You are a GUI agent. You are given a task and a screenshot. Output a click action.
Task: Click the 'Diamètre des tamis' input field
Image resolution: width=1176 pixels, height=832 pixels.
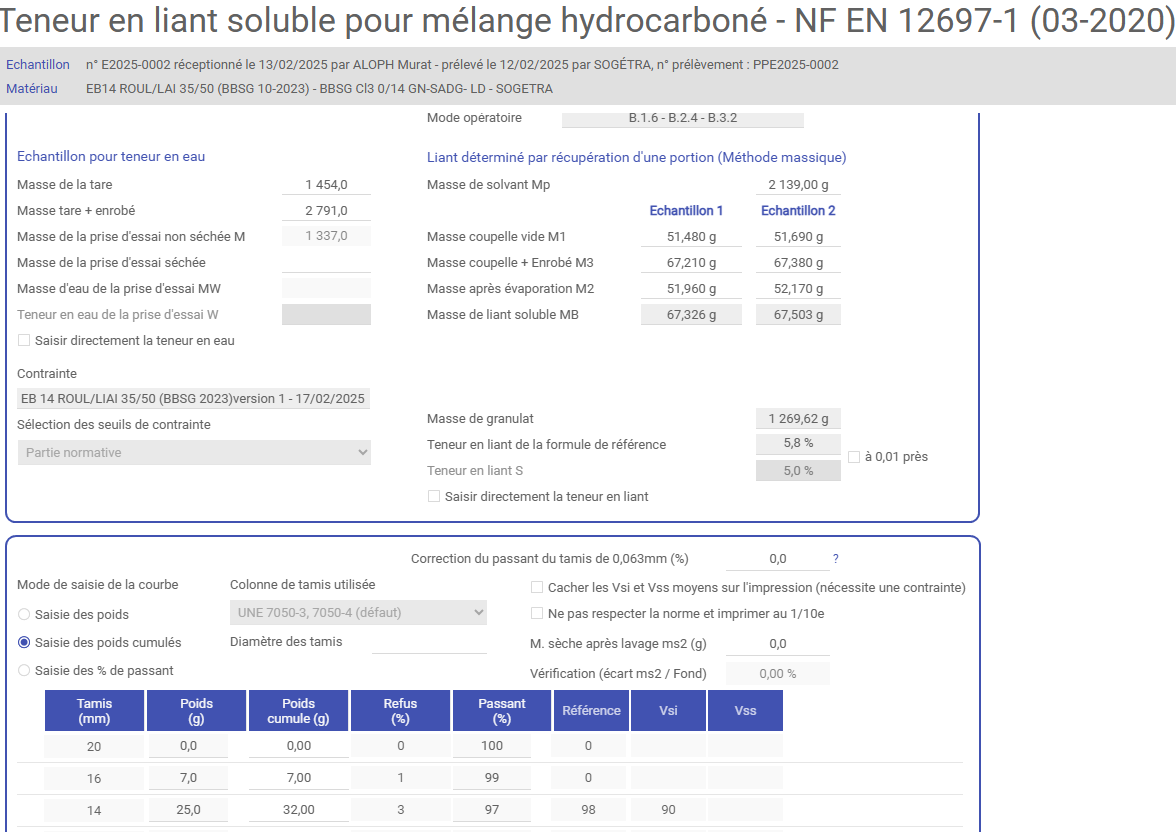[428, 642]
